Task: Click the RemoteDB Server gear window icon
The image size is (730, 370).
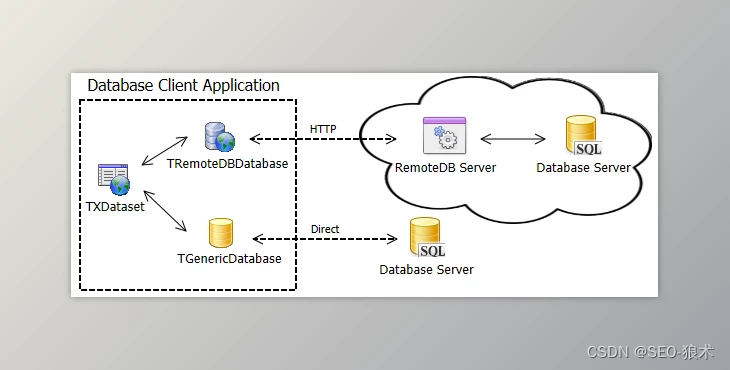Action: 444,135
